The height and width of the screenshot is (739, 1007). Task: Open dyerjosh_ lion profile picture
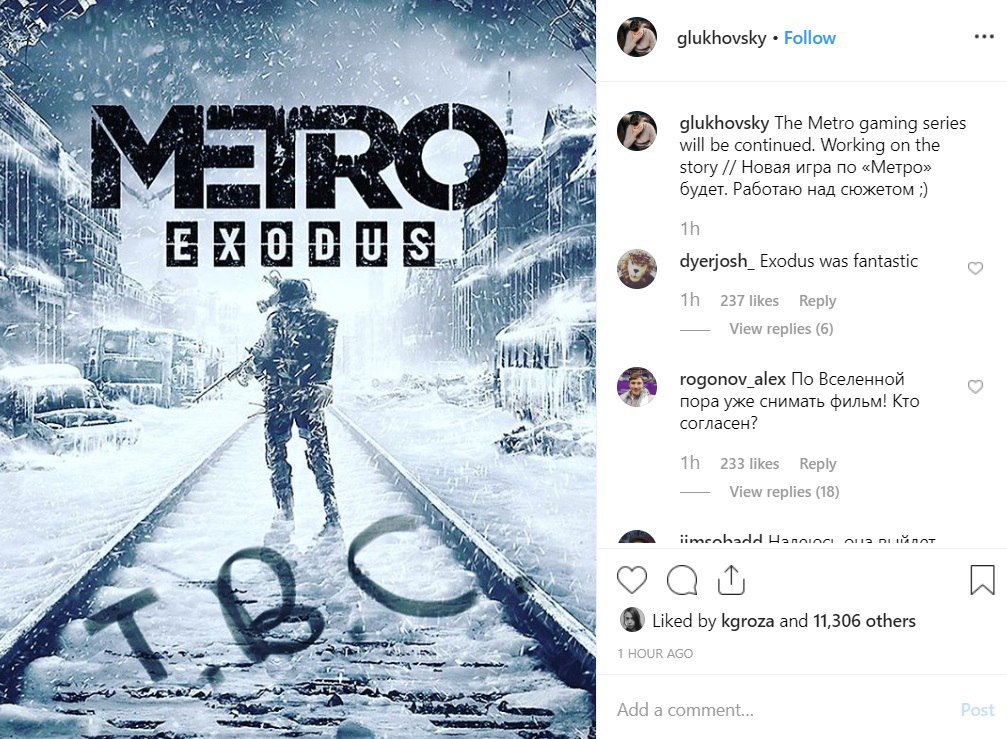pos(636,268)
